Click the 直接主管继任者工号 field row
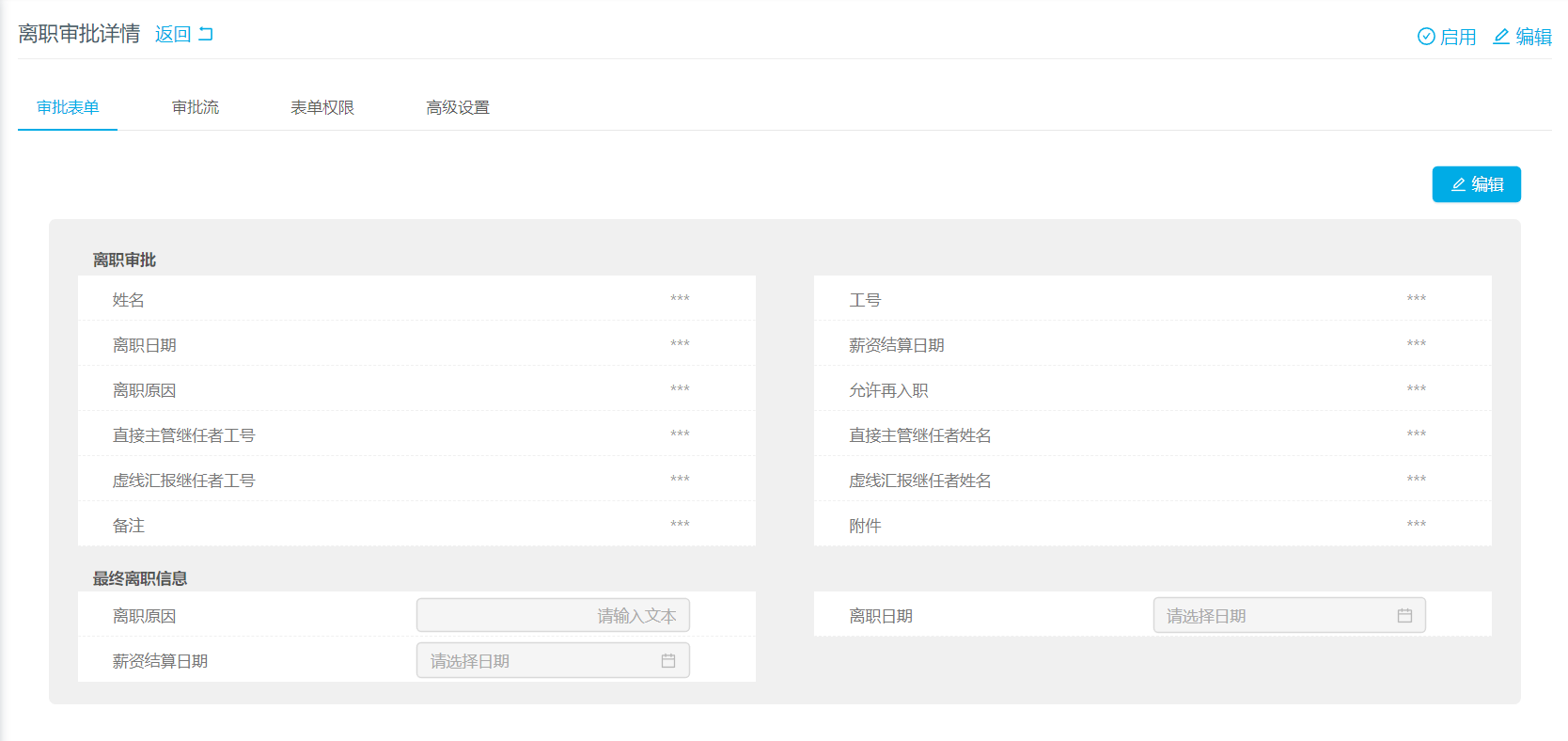Viewport: 1568px width, 741px height. 416,434
